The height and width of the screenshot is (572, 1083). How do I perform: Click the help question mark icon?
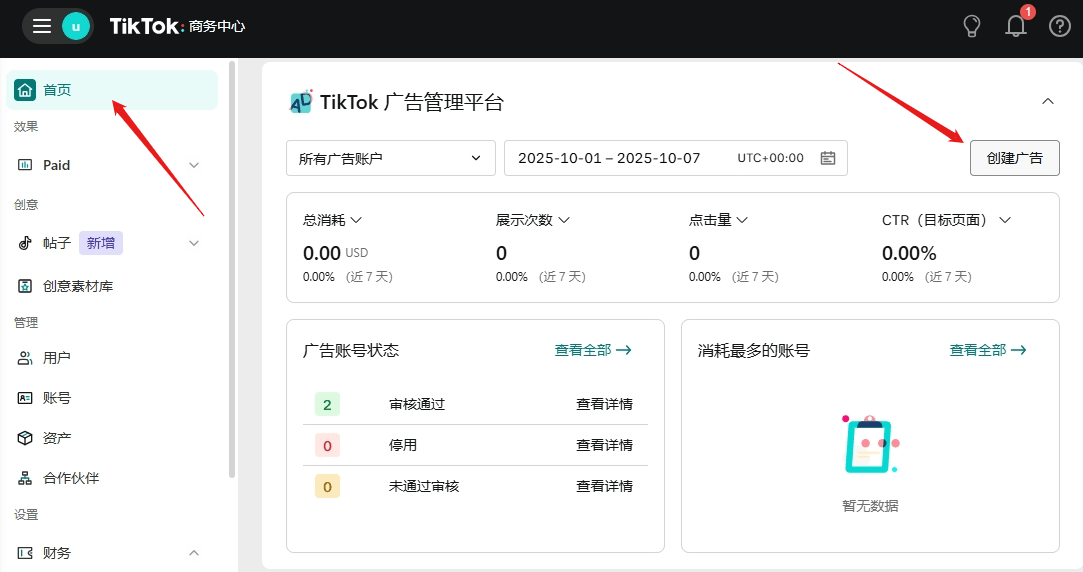coord(1059,26)
